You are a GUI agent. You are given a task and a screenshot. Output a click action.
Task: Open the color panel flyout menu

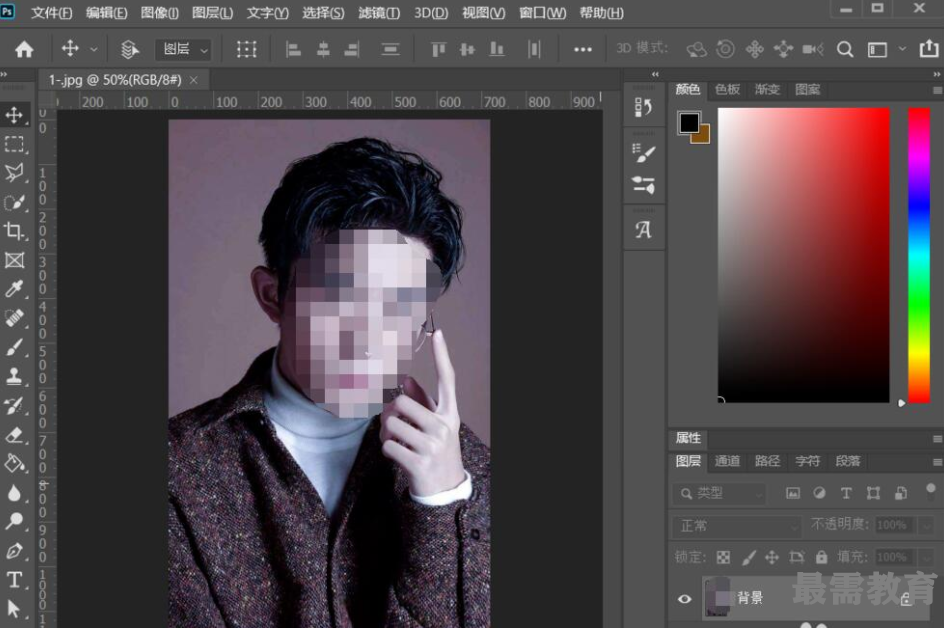pos(937,90)
